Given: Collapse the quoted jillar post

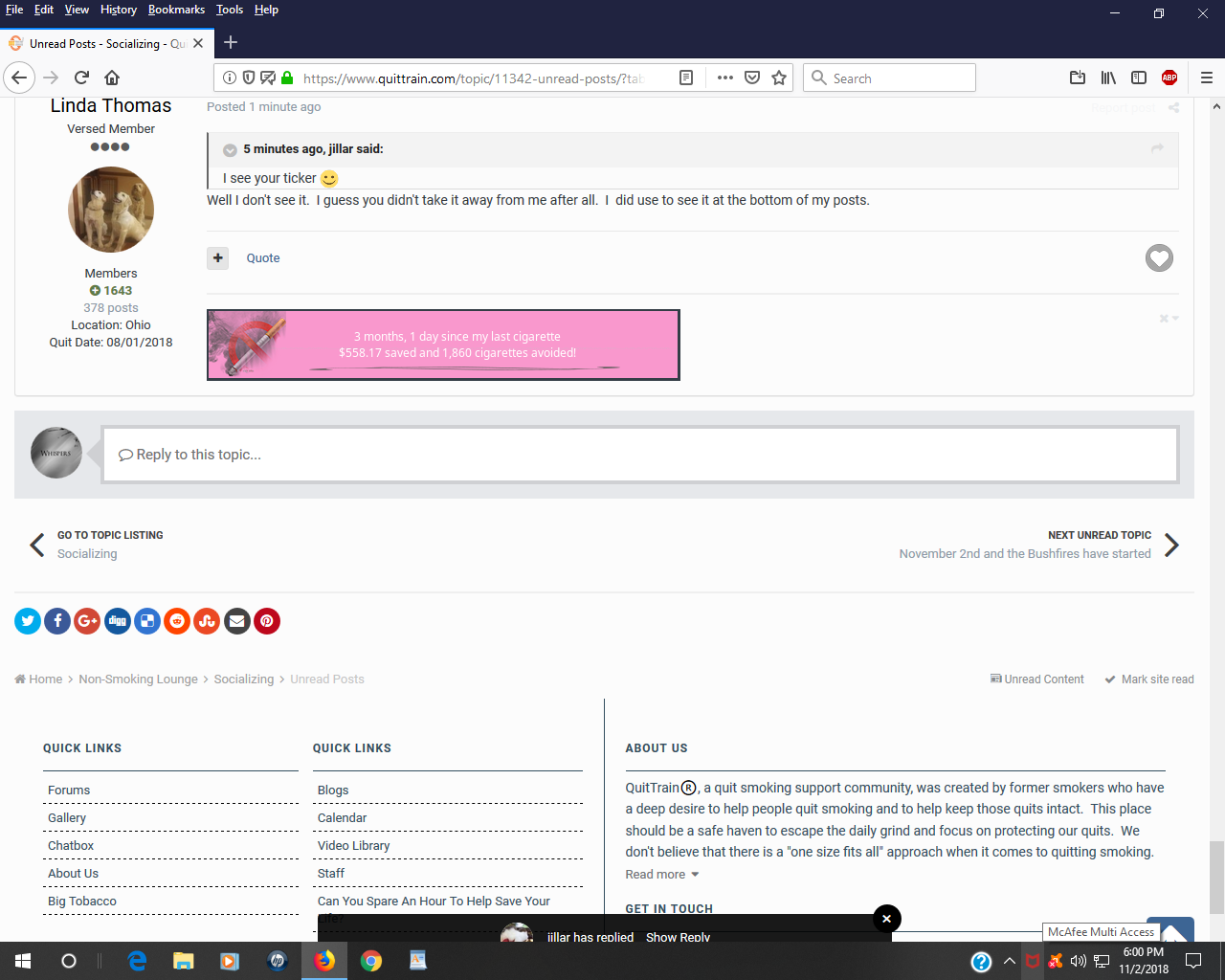Looking at the screenshot, I should tap(230, 150).
